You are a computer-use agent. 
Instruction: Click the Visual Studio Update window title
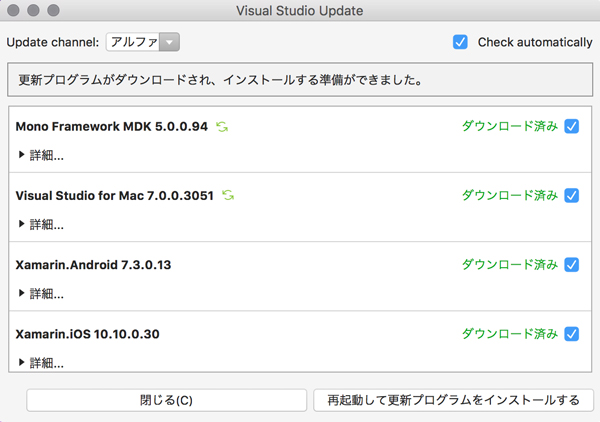(x=300, y=11)
